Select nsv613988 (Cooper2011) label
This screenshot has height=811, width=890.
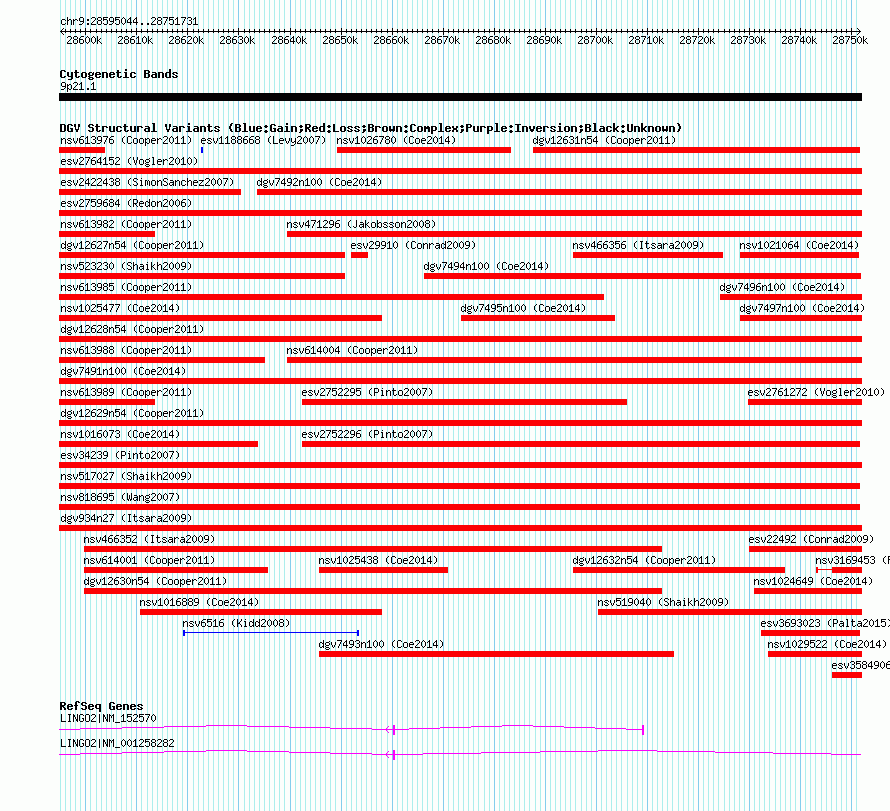click(126, 350)
